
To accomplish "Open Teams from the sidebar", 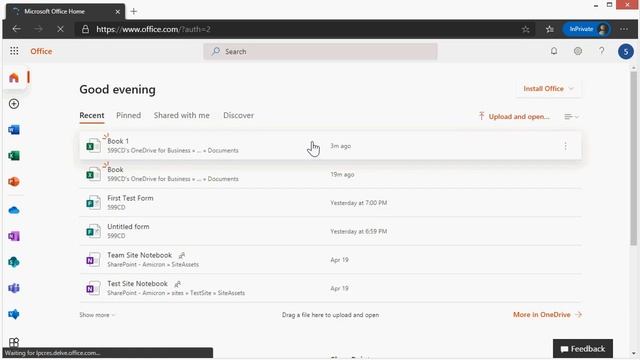I will [14, 288].
